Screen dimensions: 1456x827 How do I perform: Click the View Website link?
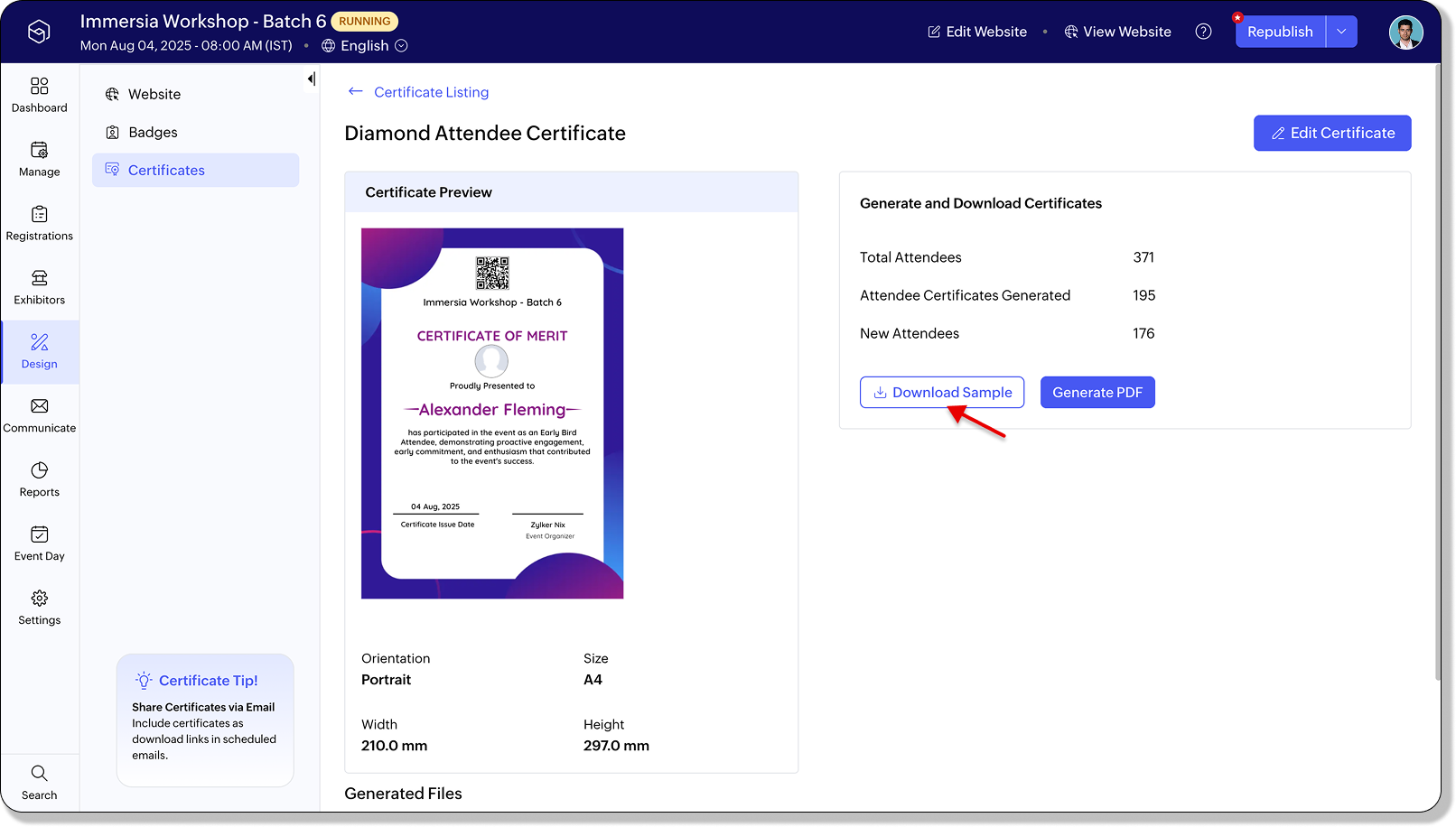tap(1117, 32)
